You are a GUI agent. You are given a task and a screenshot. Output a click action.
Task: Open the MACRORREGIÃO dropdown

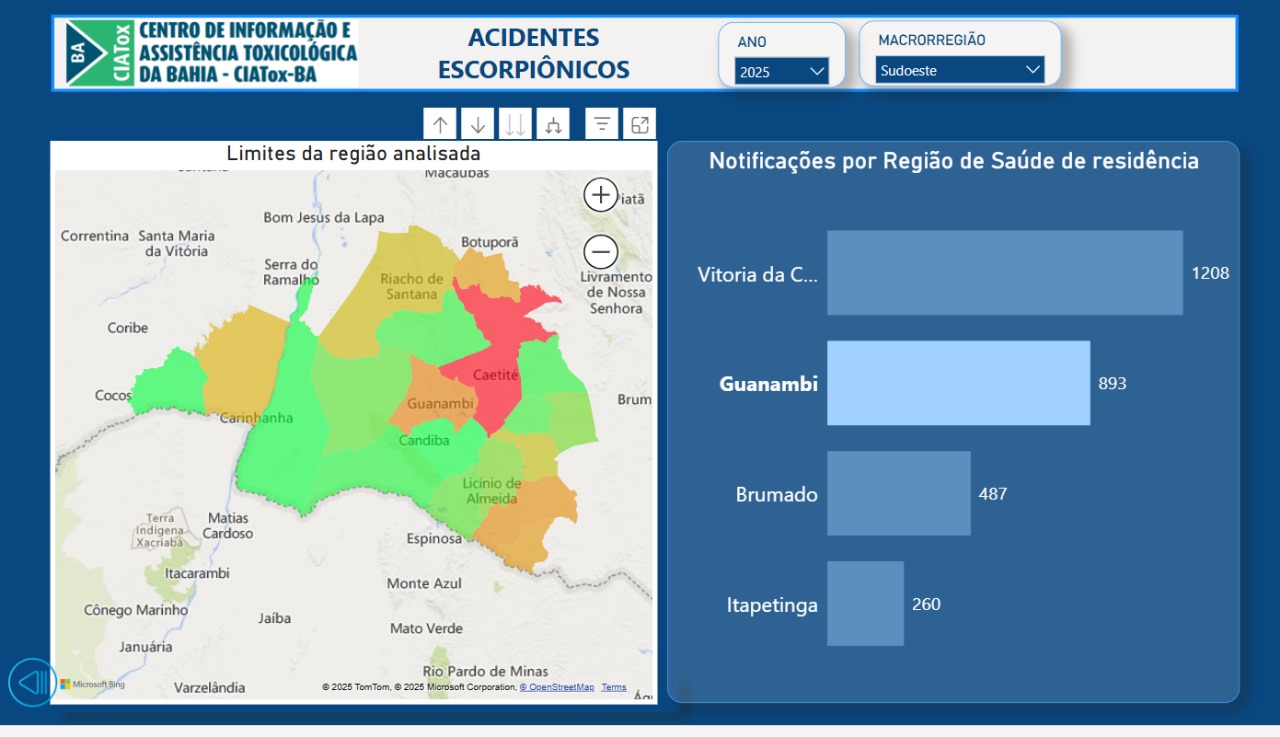click(960, 70)
